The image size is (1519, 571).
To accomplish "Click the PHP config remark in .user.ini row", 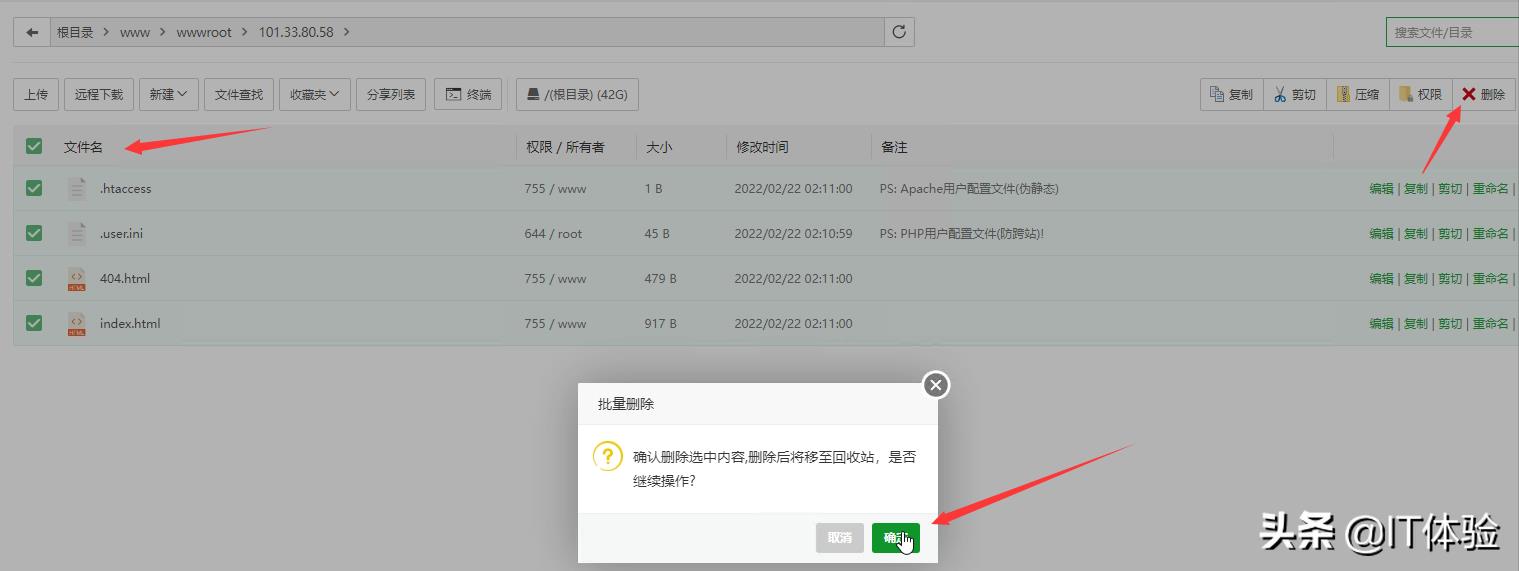I will [962, 233].
